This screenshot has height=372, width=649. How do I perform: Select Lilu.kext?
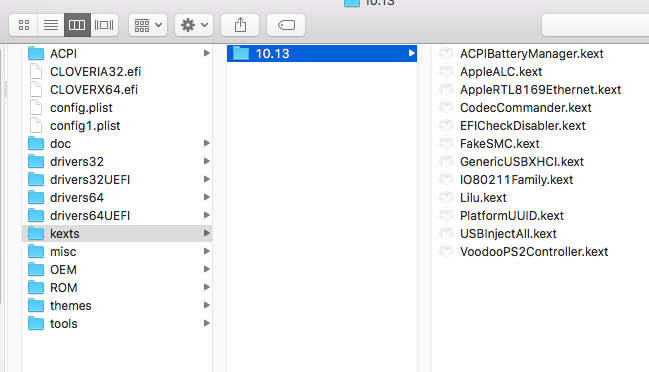(x=483, y=197)
